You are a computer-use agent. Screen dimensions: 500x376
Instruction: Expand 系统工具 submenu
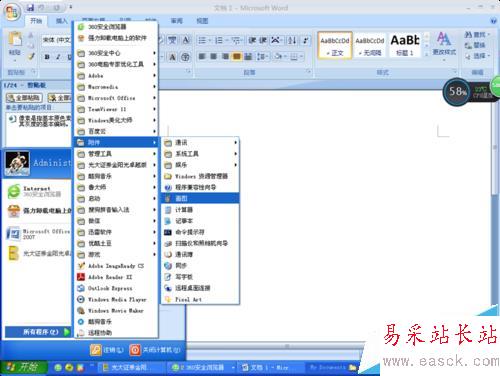click(200, 154)
